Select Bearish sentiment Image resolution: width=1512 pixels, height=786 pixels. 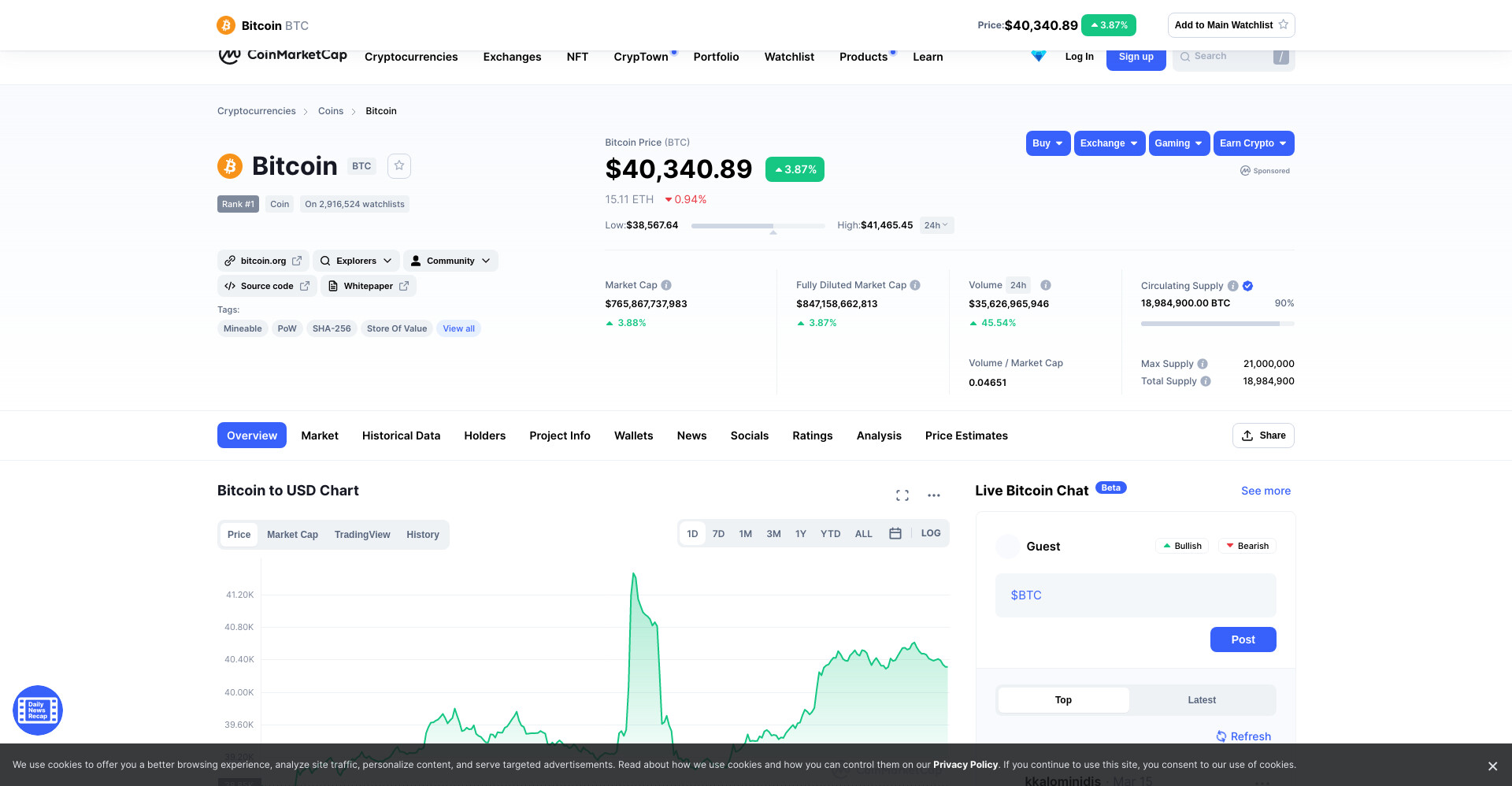(1247, 546)
